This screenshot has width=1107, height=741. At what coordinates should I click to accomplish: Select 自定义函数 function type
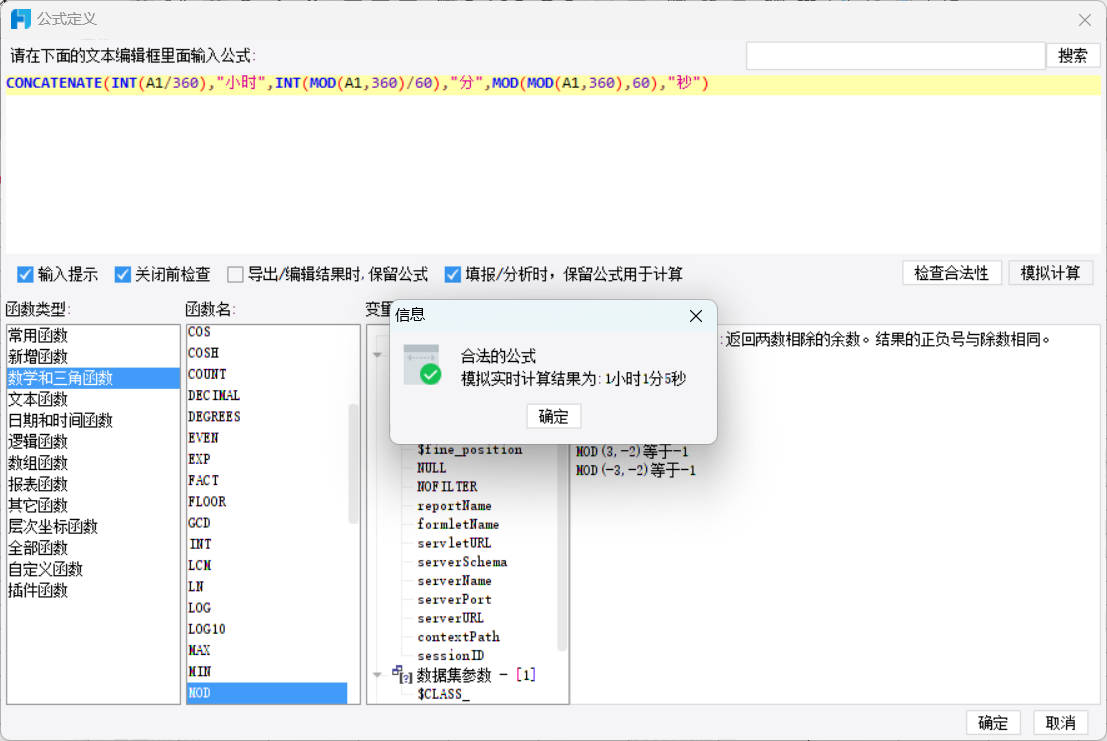pos(93,568)
